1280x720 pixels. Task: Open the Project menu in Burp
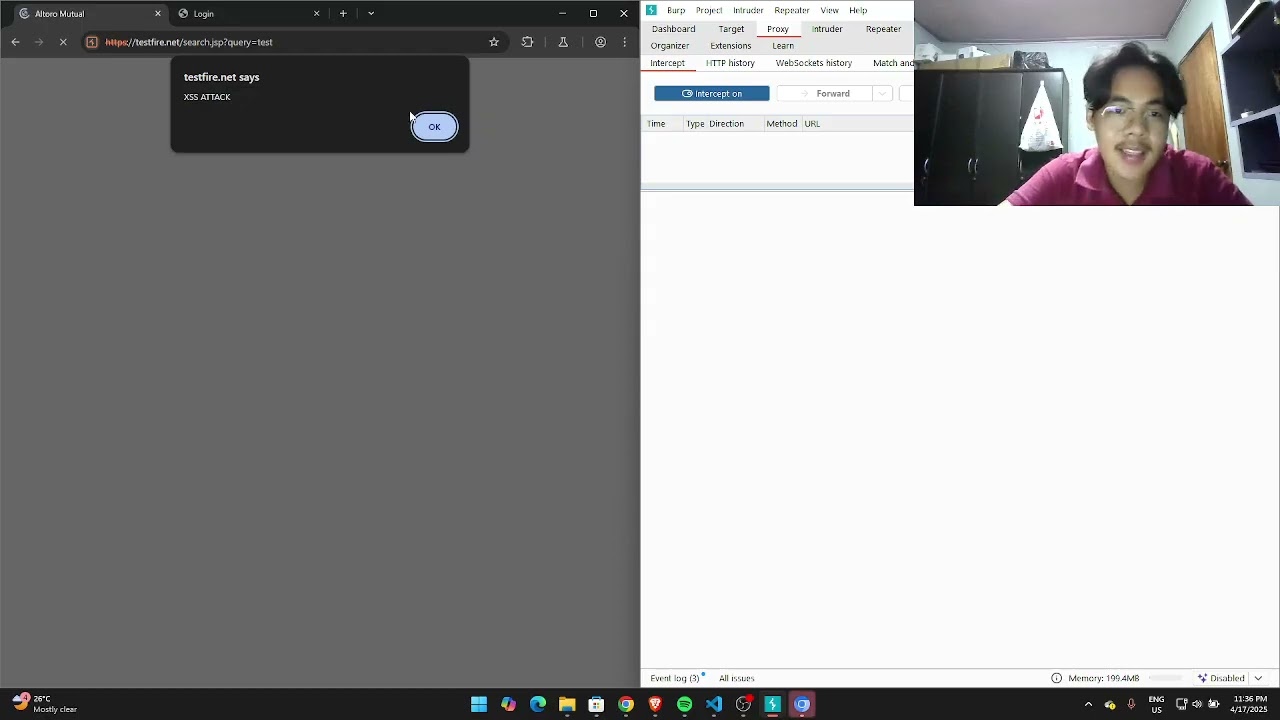click(709, 10)
